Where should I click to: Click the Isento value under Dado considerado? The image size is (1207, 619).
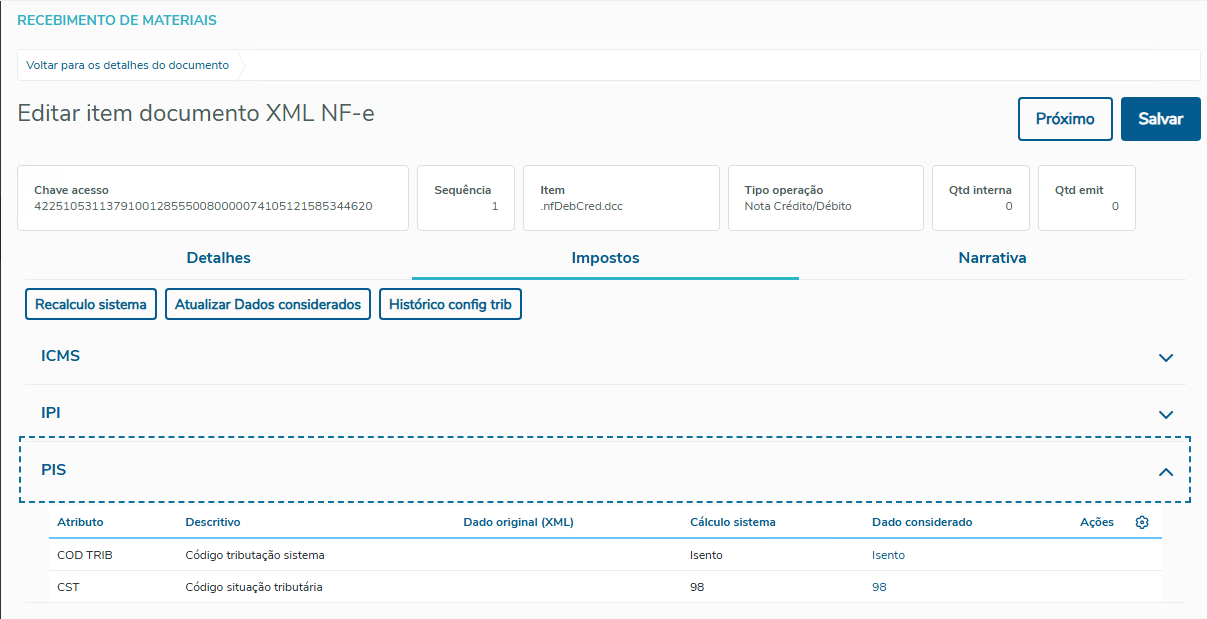click(888, 555)
